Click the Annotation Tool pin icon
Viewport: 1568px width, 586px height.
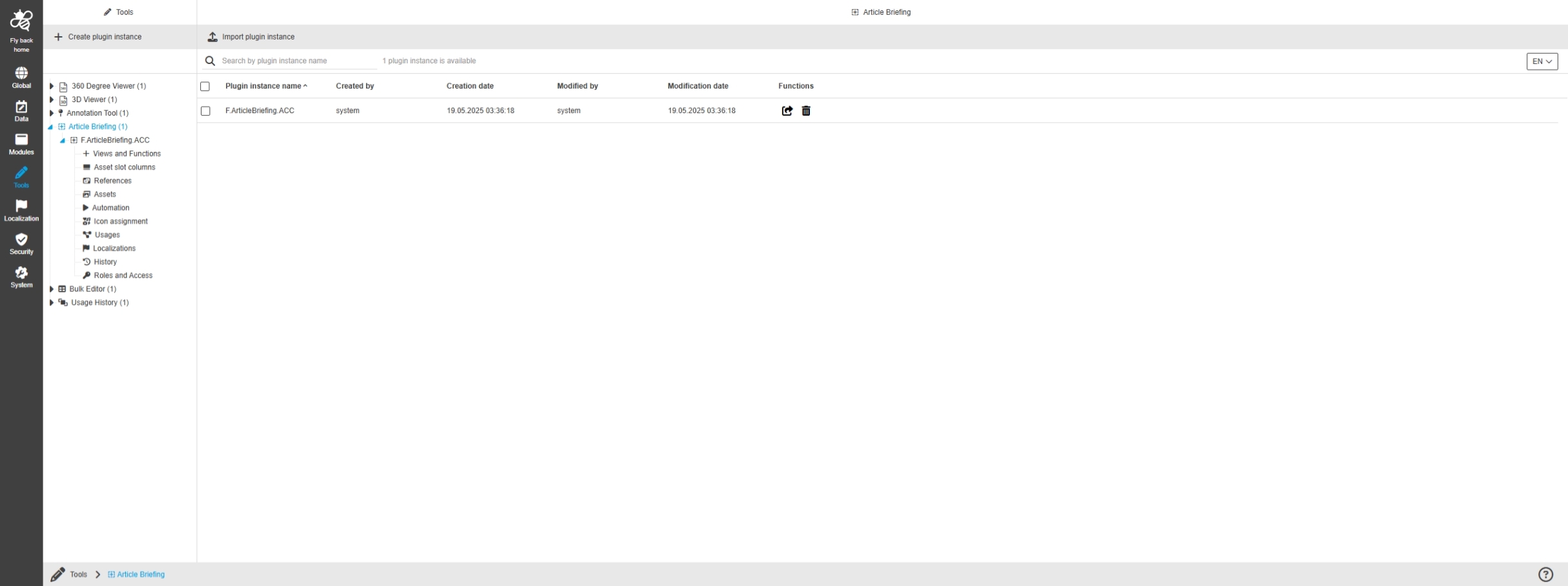(61, 113)
